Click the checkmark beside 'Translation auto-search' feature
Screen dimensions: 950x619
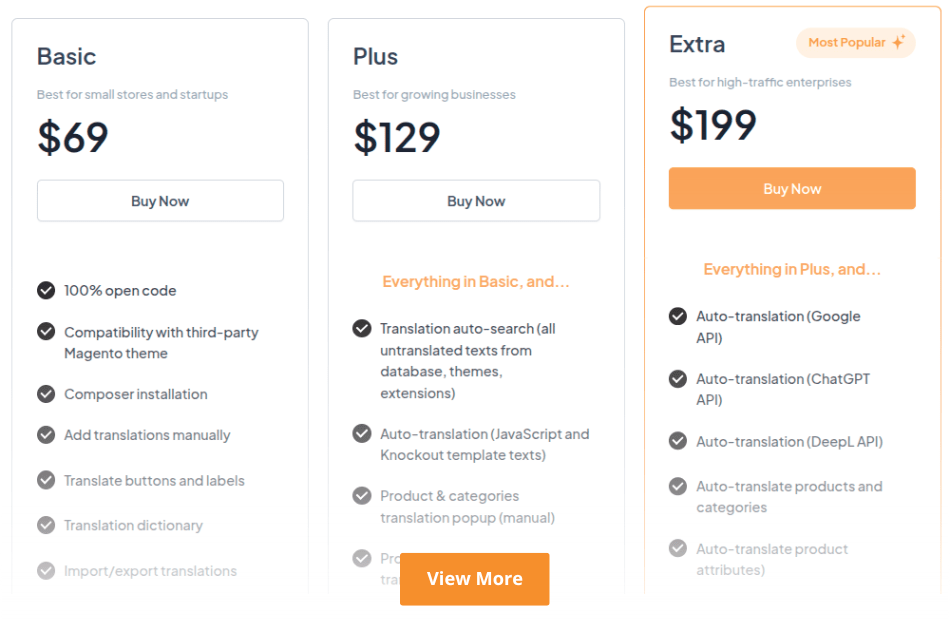[x=362, y=328]
